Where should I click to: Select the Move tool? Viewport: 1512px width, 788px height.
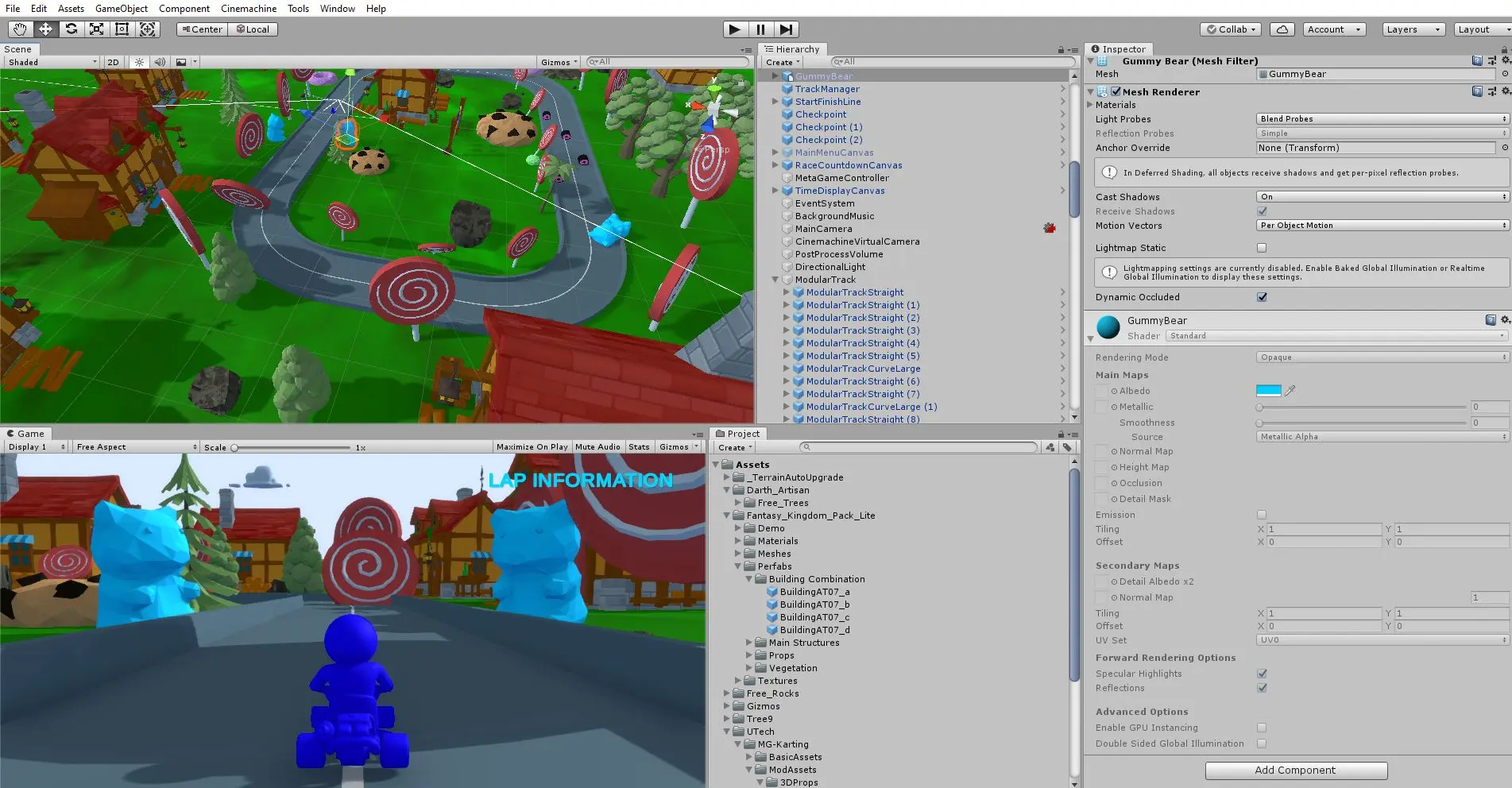(45, 29)
